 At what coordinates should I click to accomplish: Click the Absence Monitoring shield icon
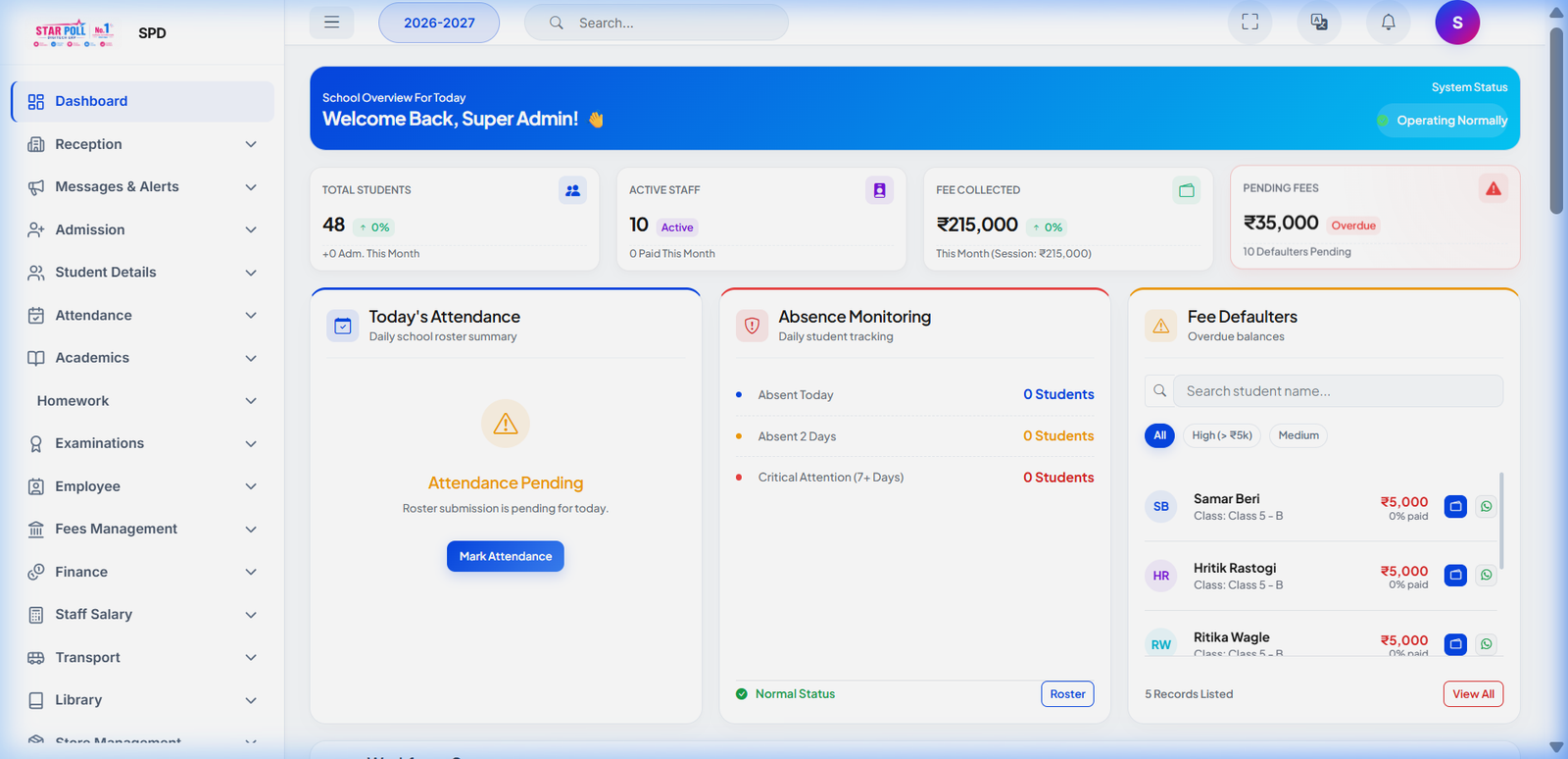752,326
